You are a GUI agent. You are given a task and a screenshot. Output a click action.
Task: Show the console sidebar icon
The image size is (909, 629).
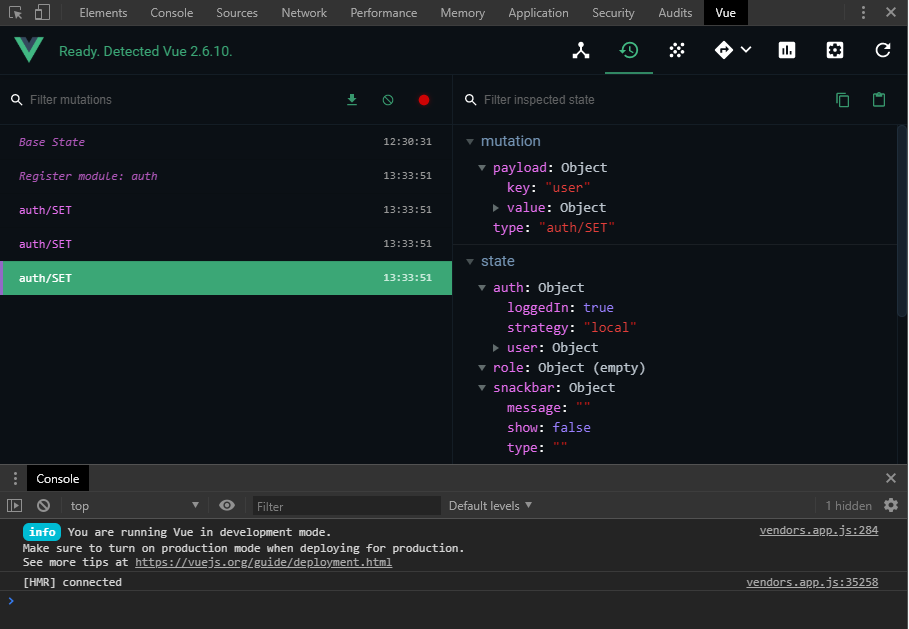click(x=14, y=506)
